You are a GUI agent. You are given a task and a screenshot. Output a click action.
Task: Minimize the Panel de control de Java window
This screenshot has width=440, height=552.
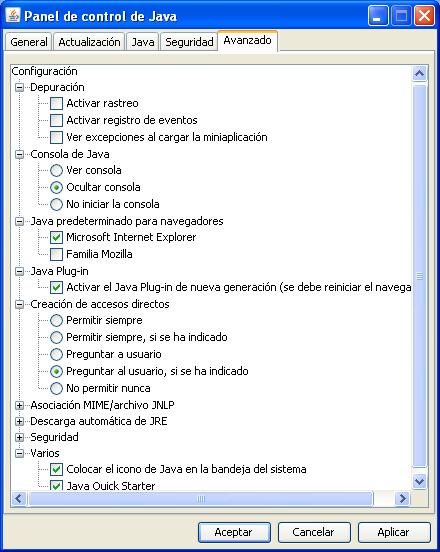tap(378, 16)
